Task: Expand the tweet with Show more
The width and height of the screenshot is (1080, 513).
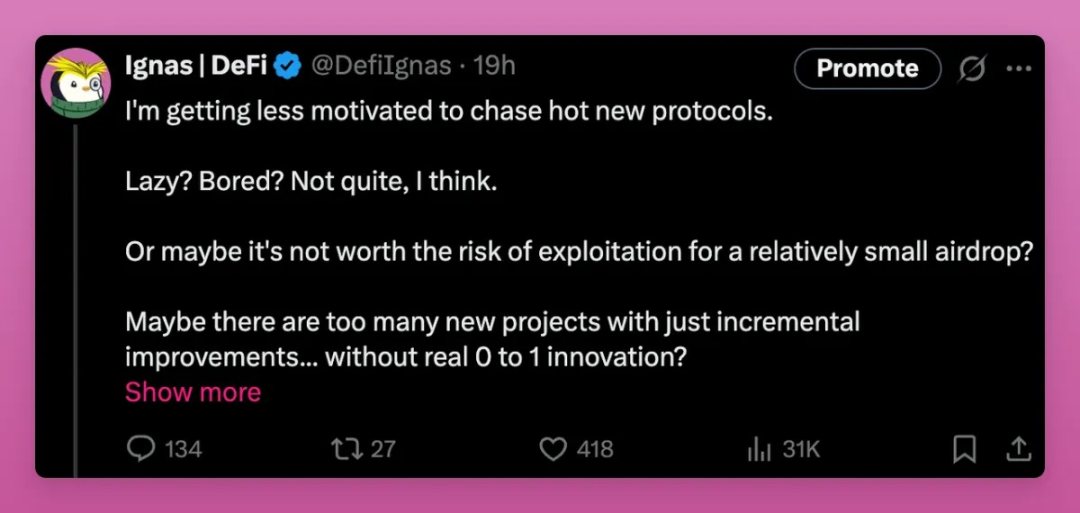Action: [x=192, y=392]
